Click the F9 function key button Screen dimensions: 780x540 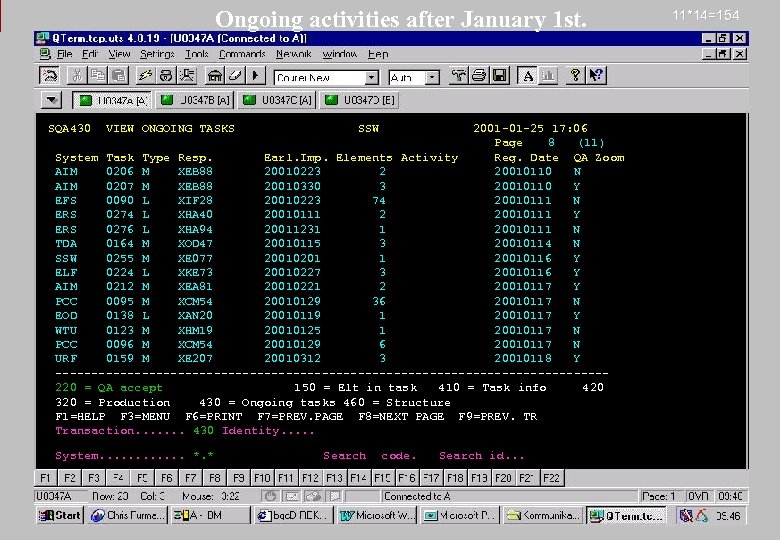pos(238,478)
